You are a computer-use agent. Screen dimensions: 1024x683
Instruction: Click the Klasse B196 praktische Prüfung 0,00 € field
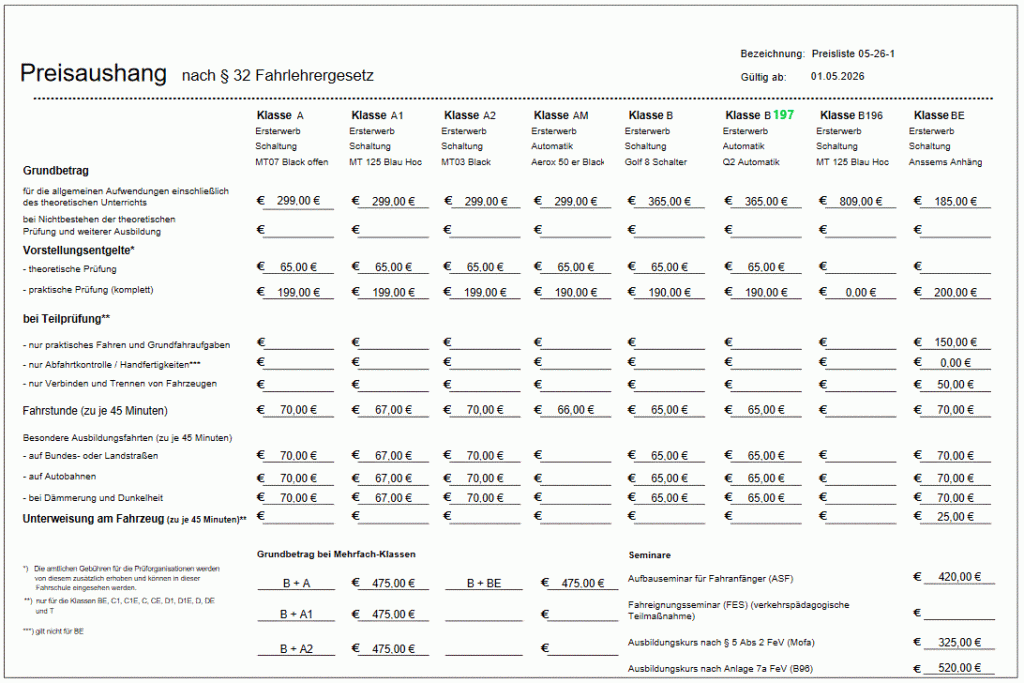(x=864, y=292)
